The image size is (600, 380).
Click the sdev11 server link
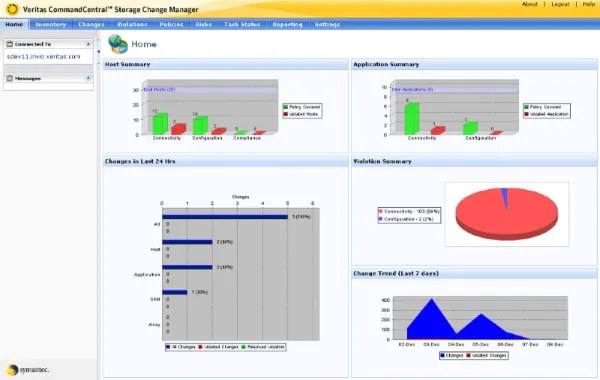44,56
